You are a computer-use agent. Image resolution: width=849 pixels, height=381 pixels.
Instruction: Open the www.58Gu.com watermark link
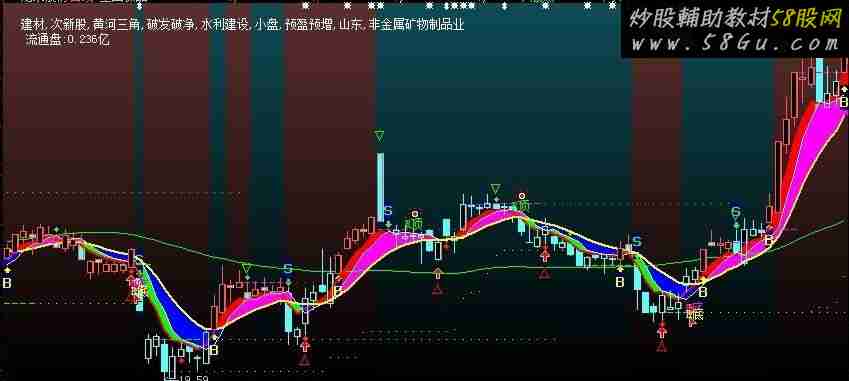(x=735, y=43)
